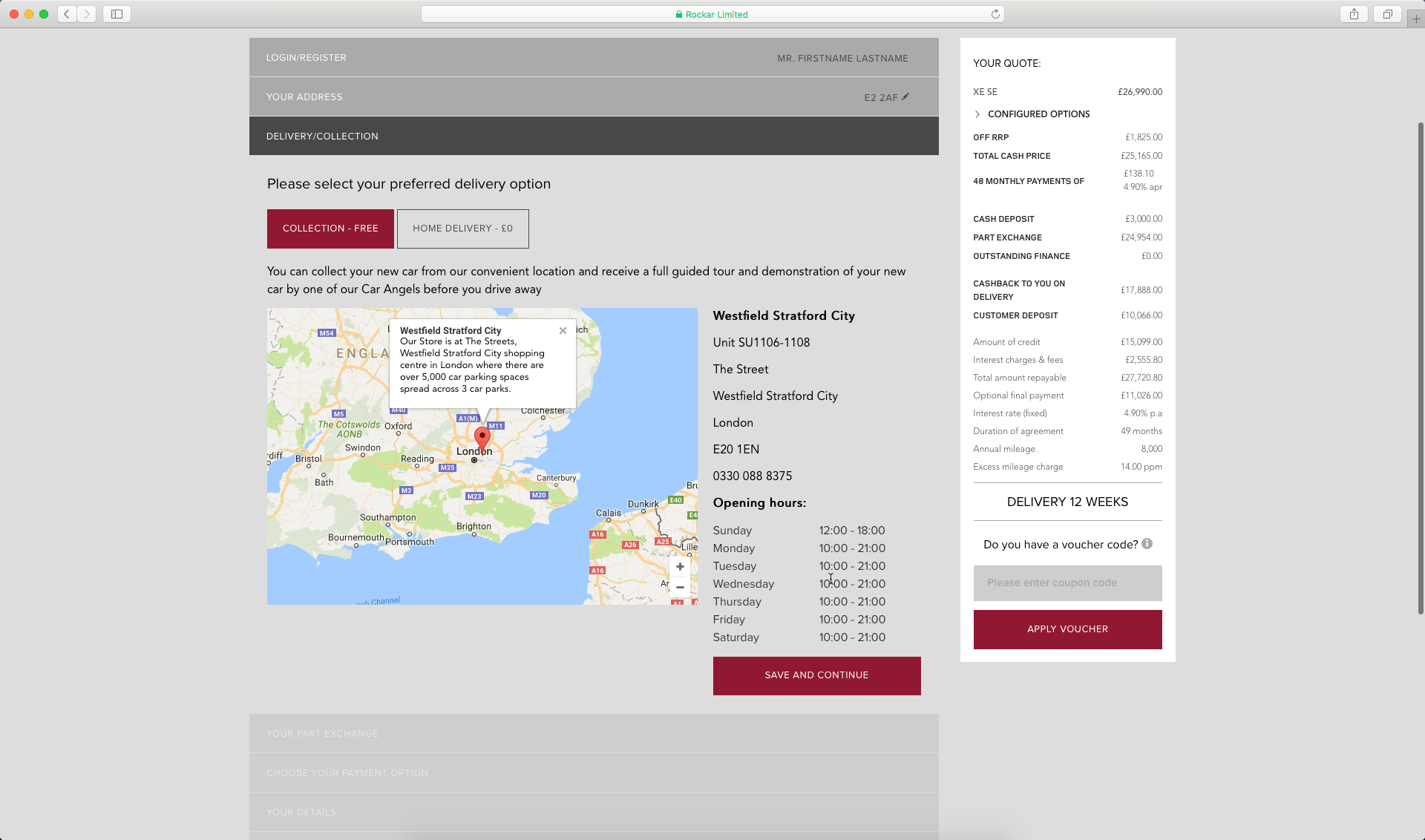Image resolution: width=1425 pixels, height=840 pixels.
Task: Click the edit pencil next to E2 2AF
Action: 905,96
